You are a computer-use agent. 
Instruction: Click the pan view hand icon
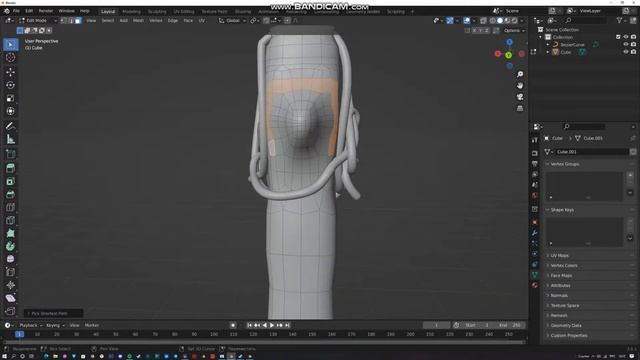point(520,86)
